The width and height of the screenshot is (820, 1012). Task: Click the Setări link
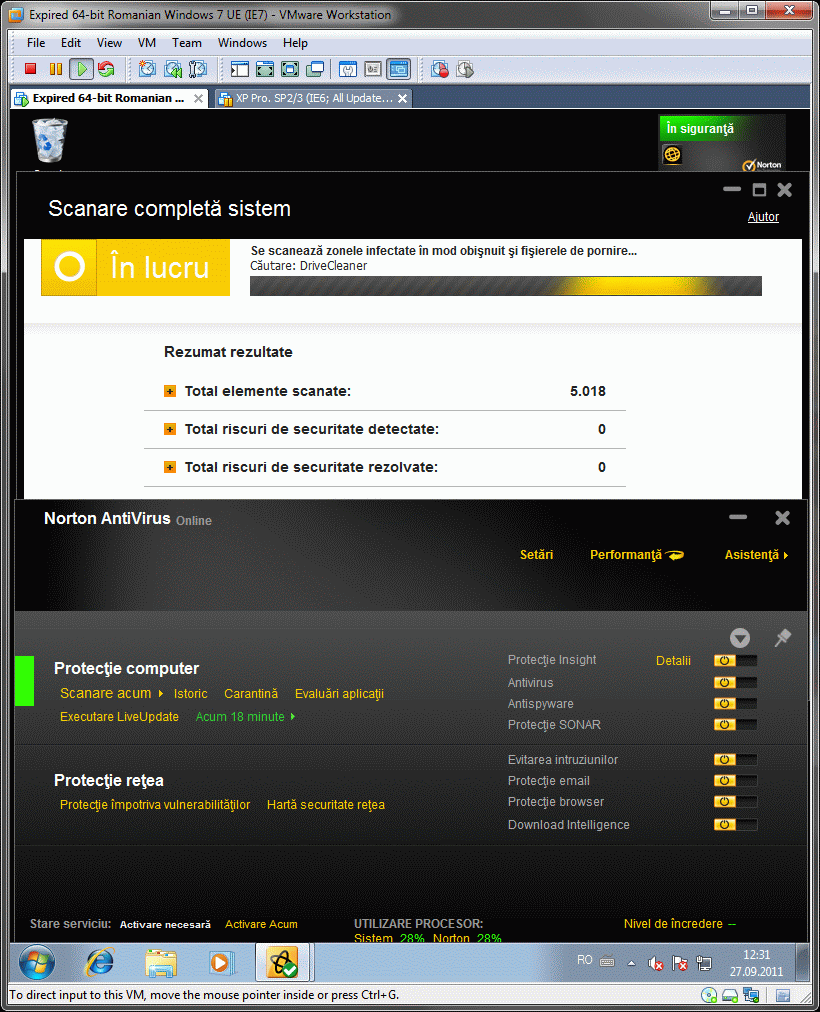click(x=536, y=555)
